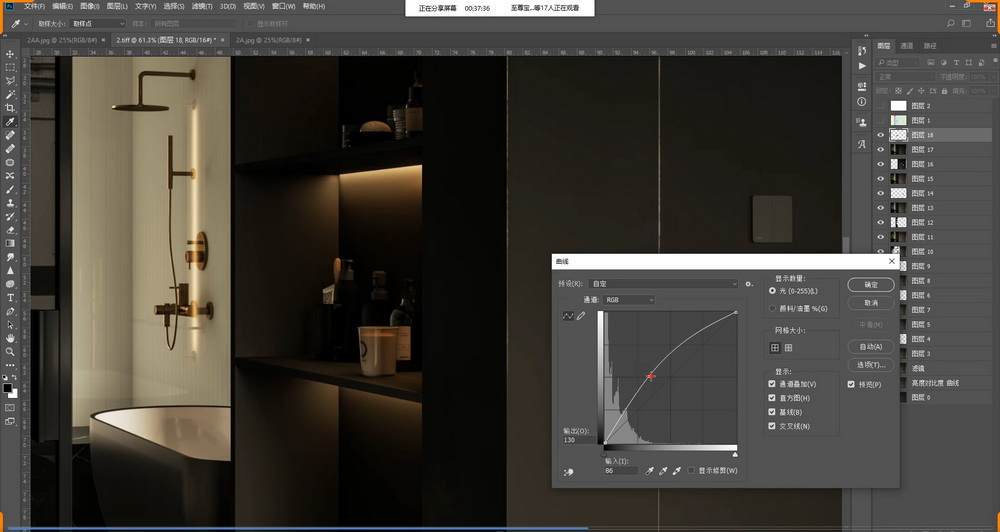Select Light (0-255) radio option

coord(772,291)
